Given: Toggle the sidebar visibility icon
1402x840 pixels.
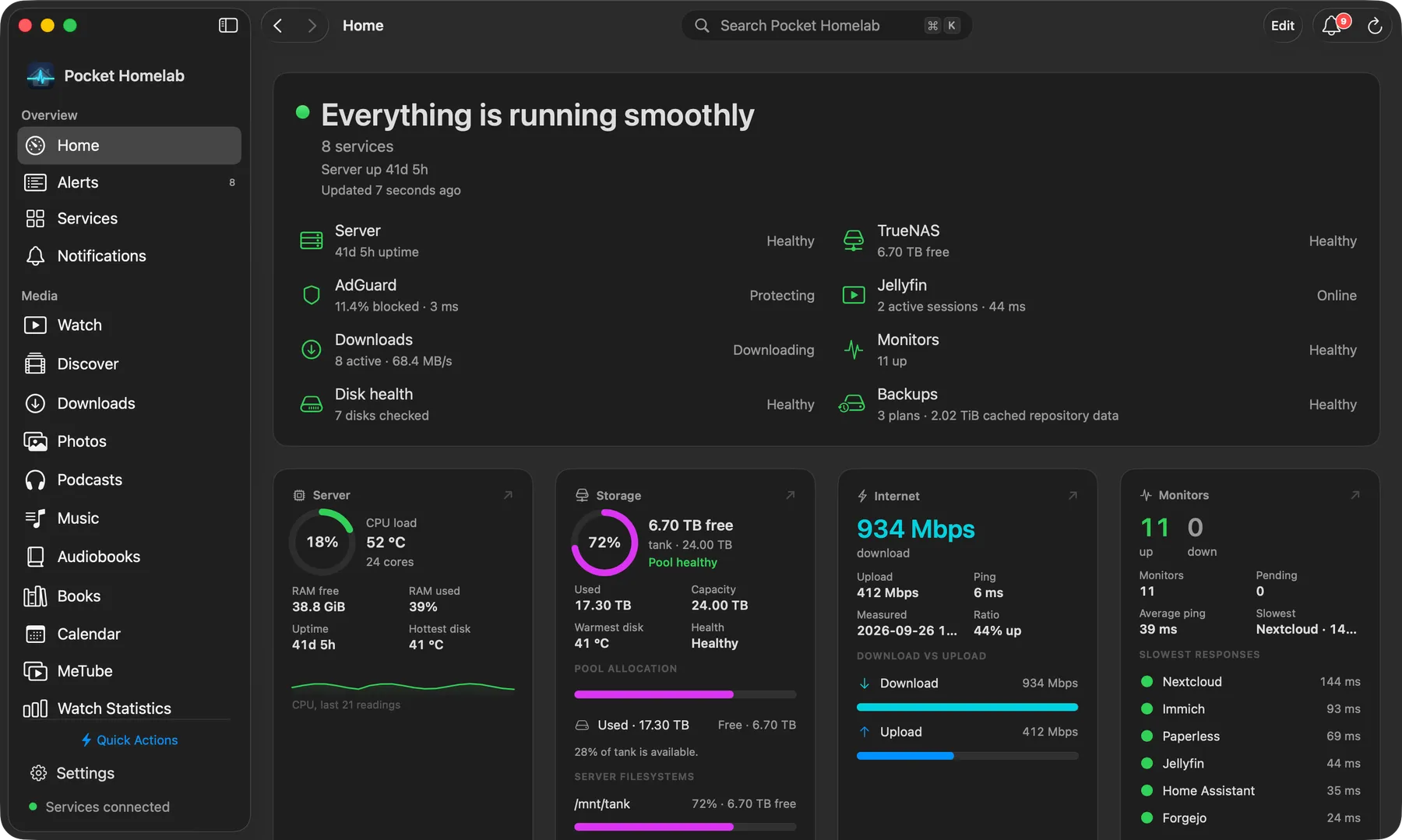Looking at the screenshot, I should point(228,26).
